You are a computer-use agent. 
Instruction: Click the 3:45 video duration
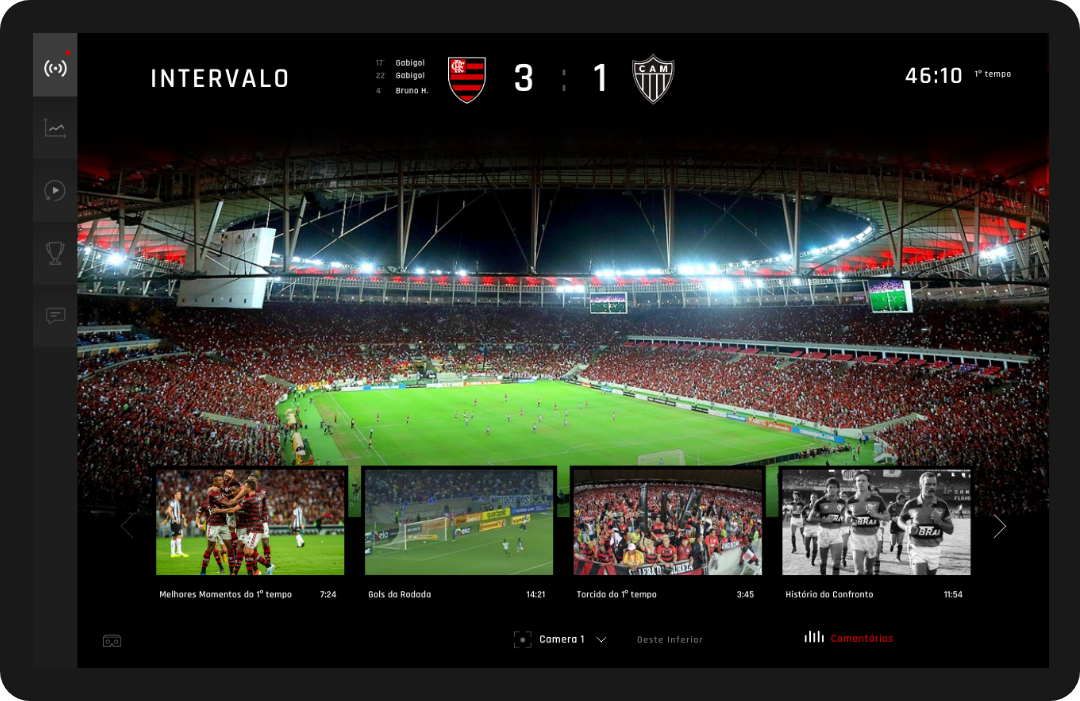745,594
